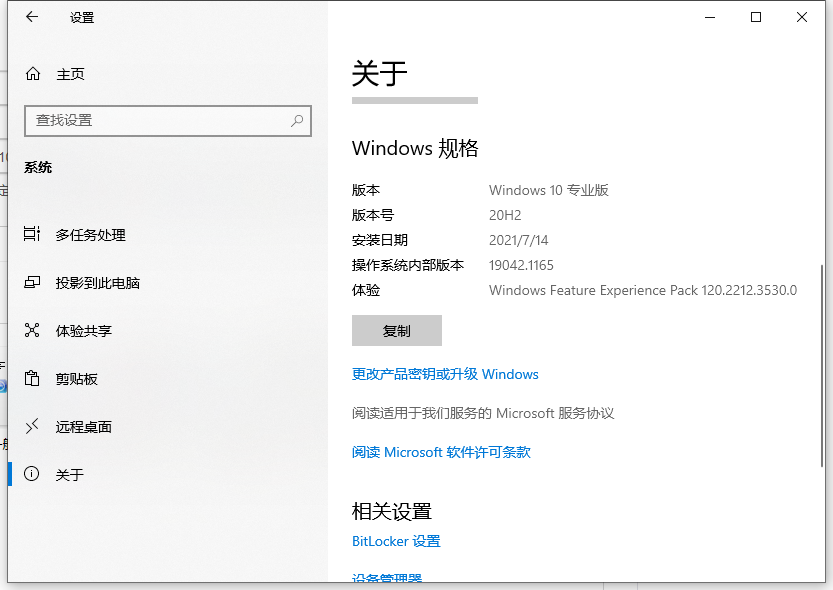The image size is (833, 590).
Task: Click the back arrow icon
Action: (31, 17)
